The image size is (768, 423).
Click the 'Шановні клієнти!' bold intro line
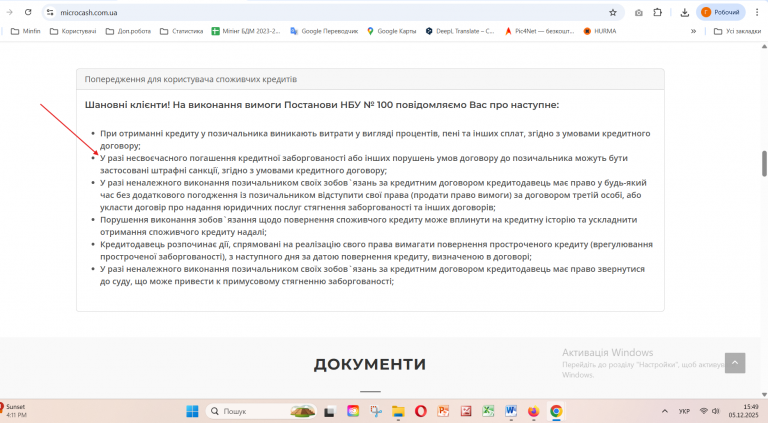coord(322,105)
